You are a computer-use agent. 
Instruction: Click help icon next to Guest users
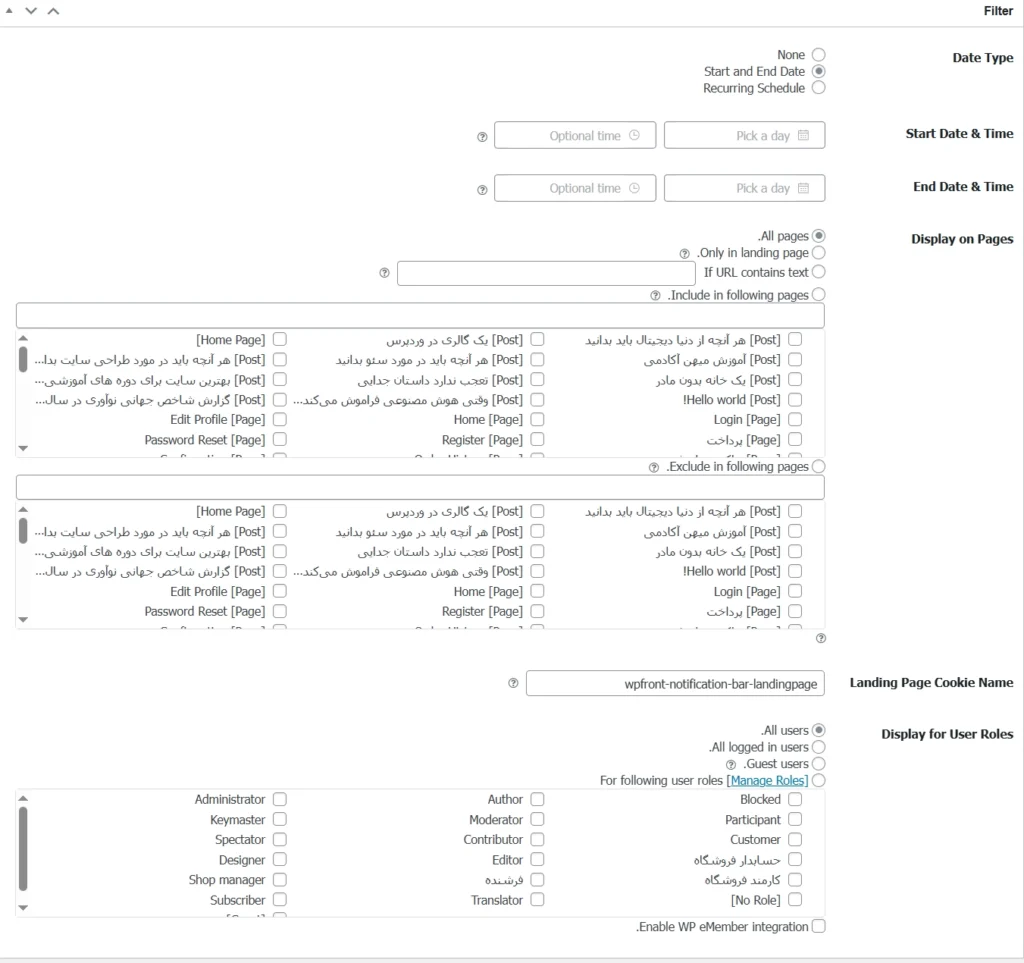tap(730, 764)
